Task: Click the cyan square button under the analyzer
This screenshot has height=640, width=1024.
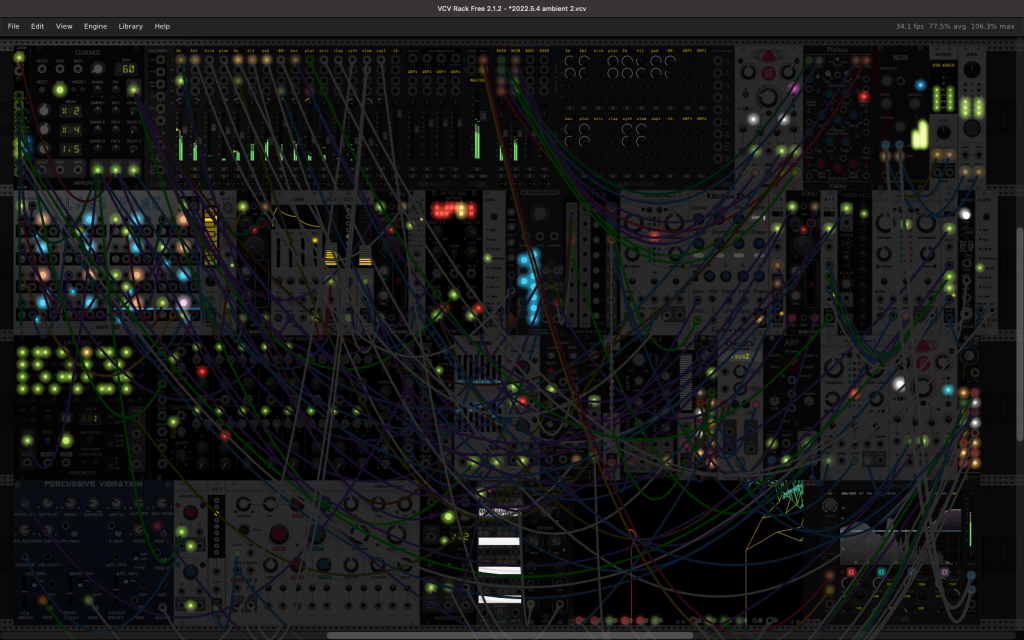Action: click(x=882, y=572)
